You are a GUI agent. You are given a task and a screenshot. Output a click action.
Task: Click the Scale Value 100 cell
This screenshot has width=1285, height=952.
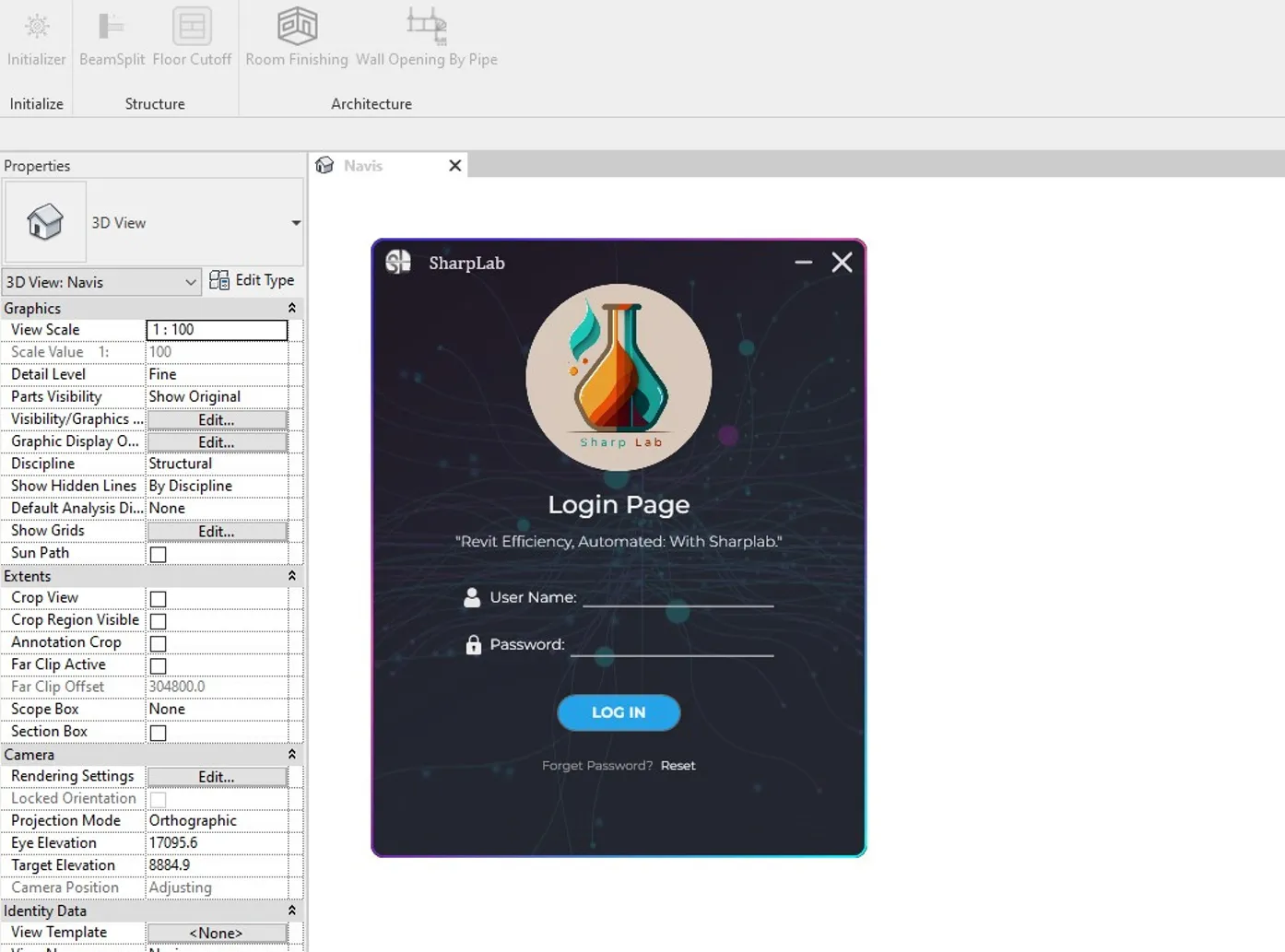pyautogui.click(x=217, y=352)
